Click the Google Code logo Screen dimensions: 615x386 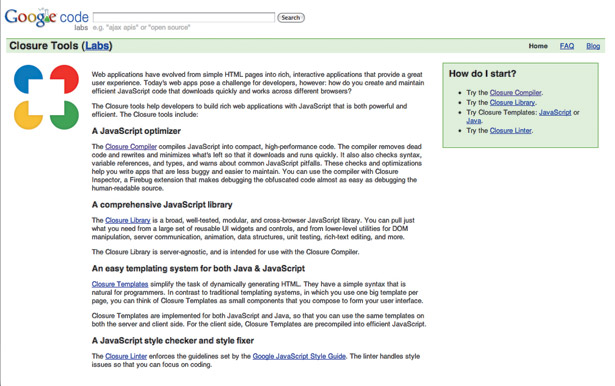click(46, 17)
